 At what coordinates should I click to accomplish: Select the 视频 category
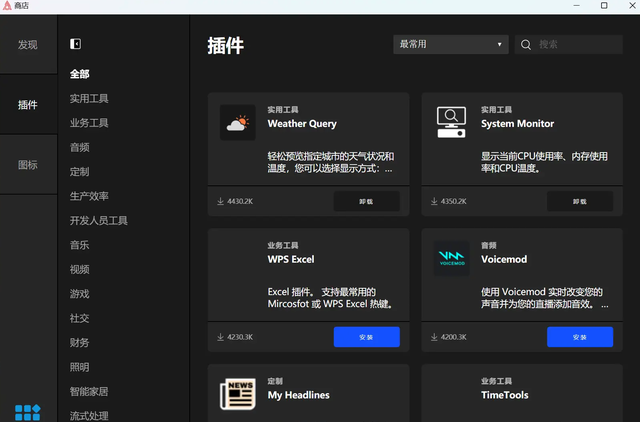click(80, 269)
